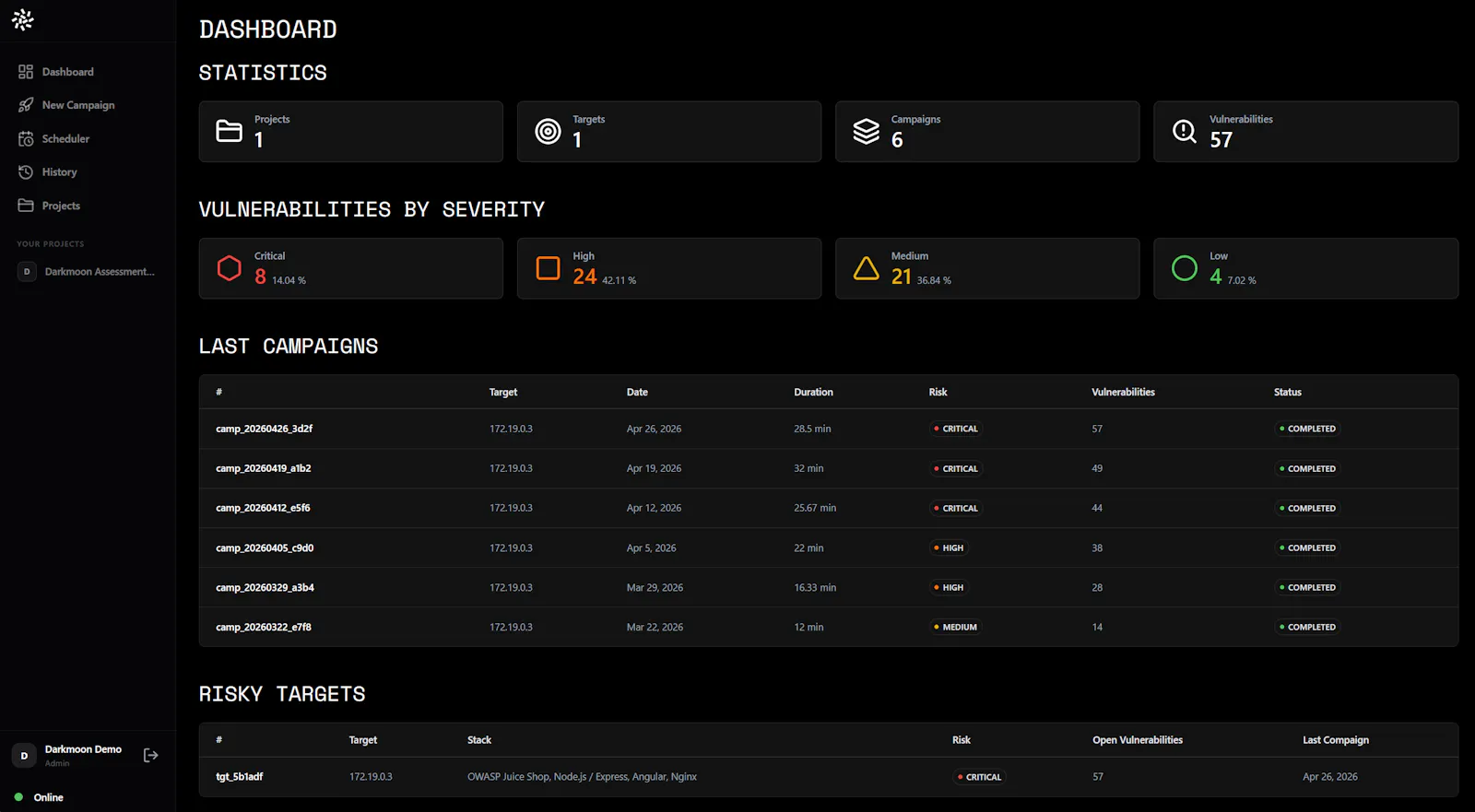Click the Open Vulnerabilities column header
1475x812 pixels.
point(1138,740)
